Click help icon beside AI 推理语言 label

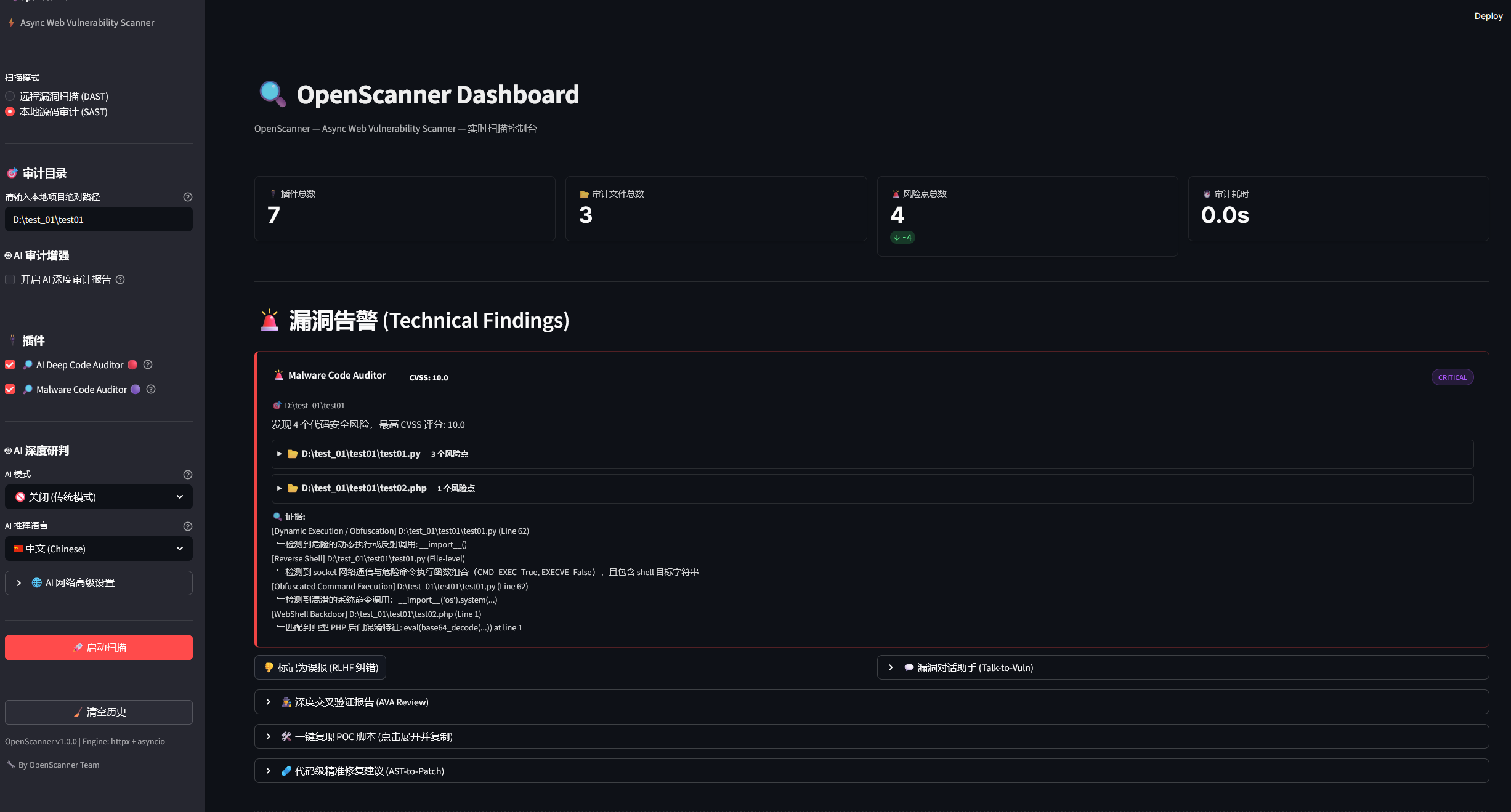point(188,526)
